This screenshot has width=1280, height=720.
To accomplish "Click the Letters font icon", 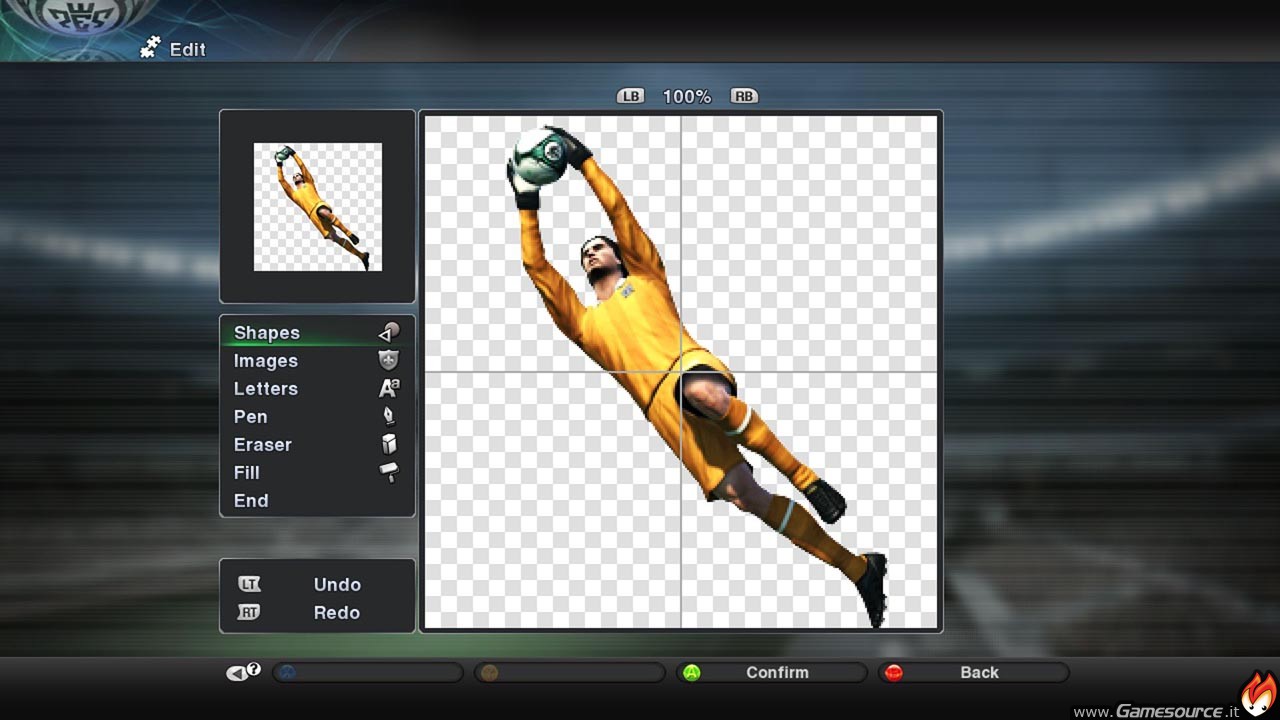I will pyautogui.click(x=389, y=388).
